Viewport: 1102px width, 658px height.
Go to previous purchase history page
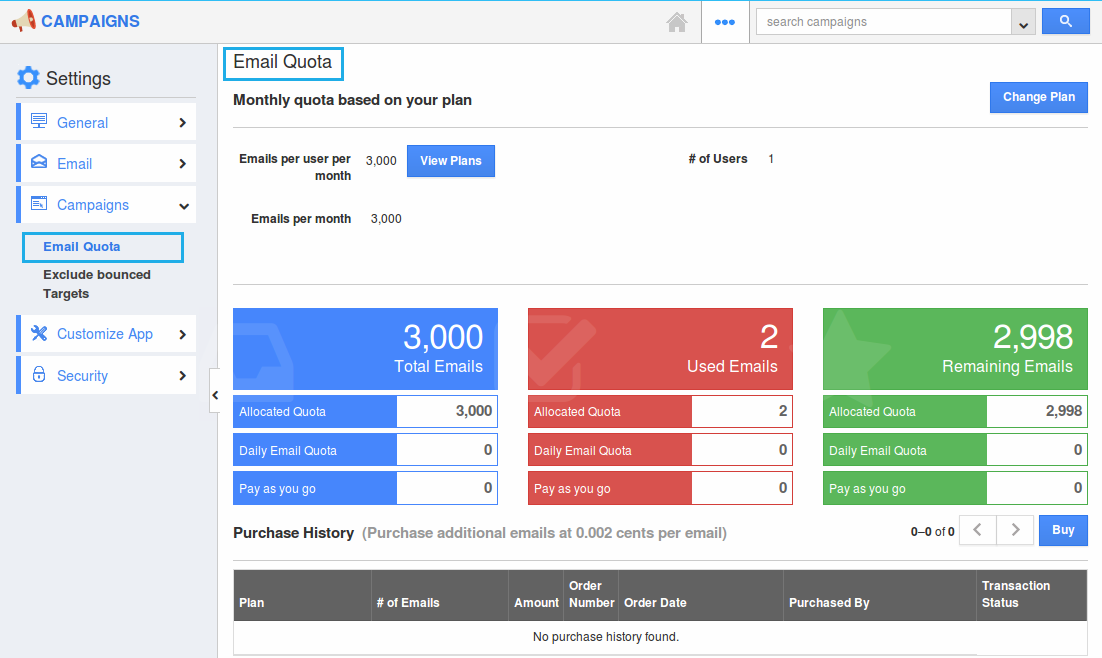977,530
